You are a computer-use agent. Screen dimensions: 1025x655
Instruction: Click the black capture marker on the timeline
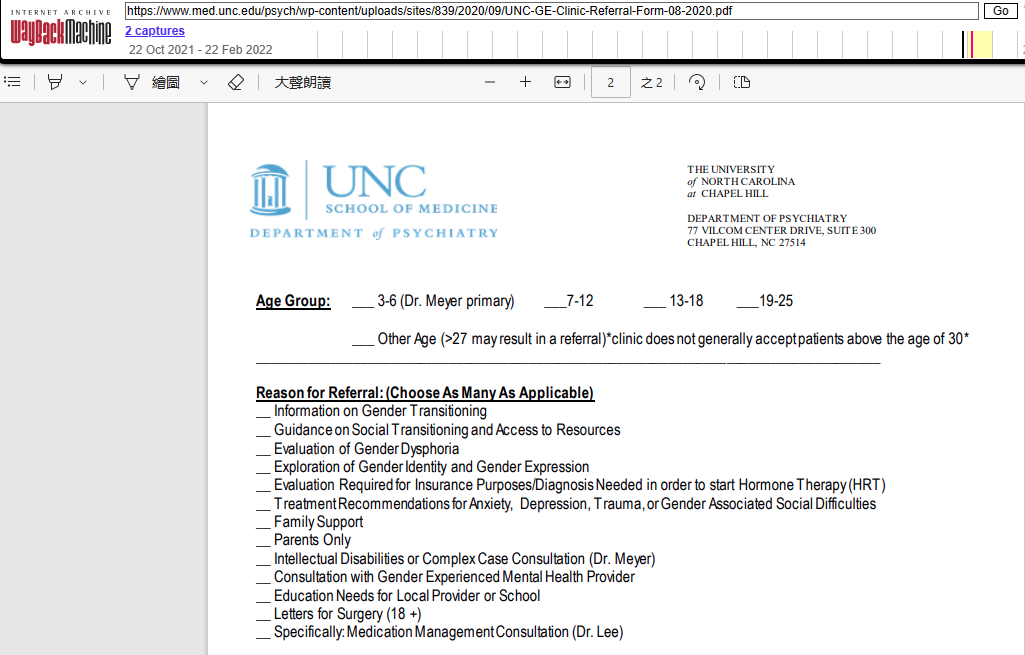coord(963,44)
